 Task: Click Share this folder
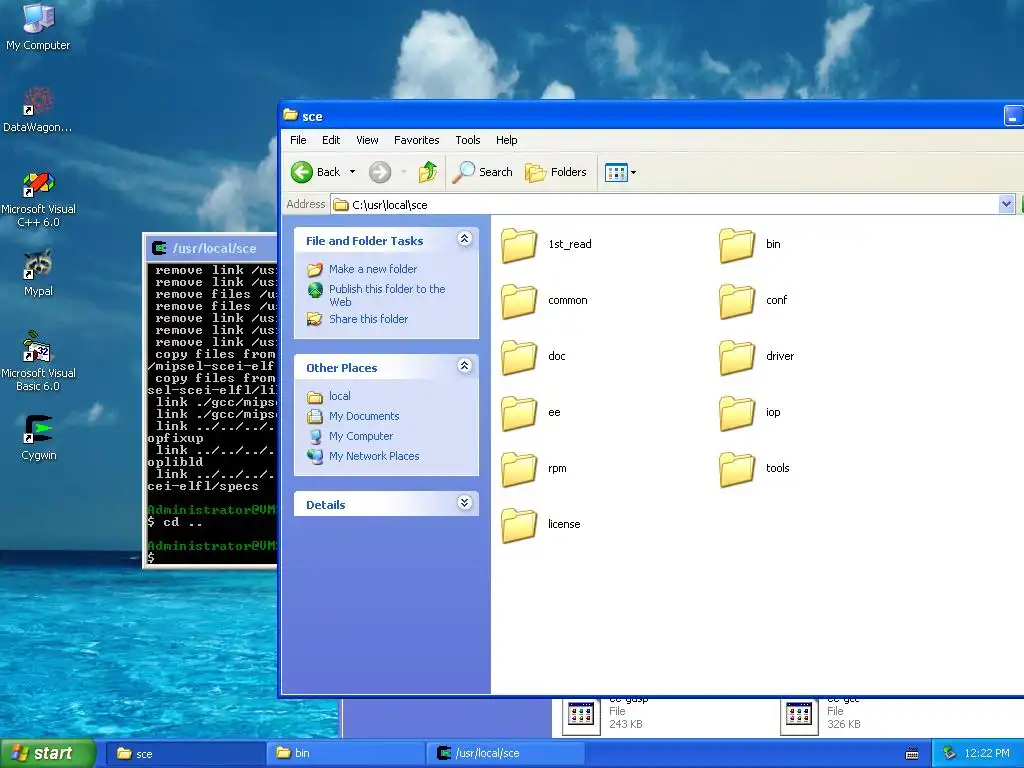[x=368, y=319]
